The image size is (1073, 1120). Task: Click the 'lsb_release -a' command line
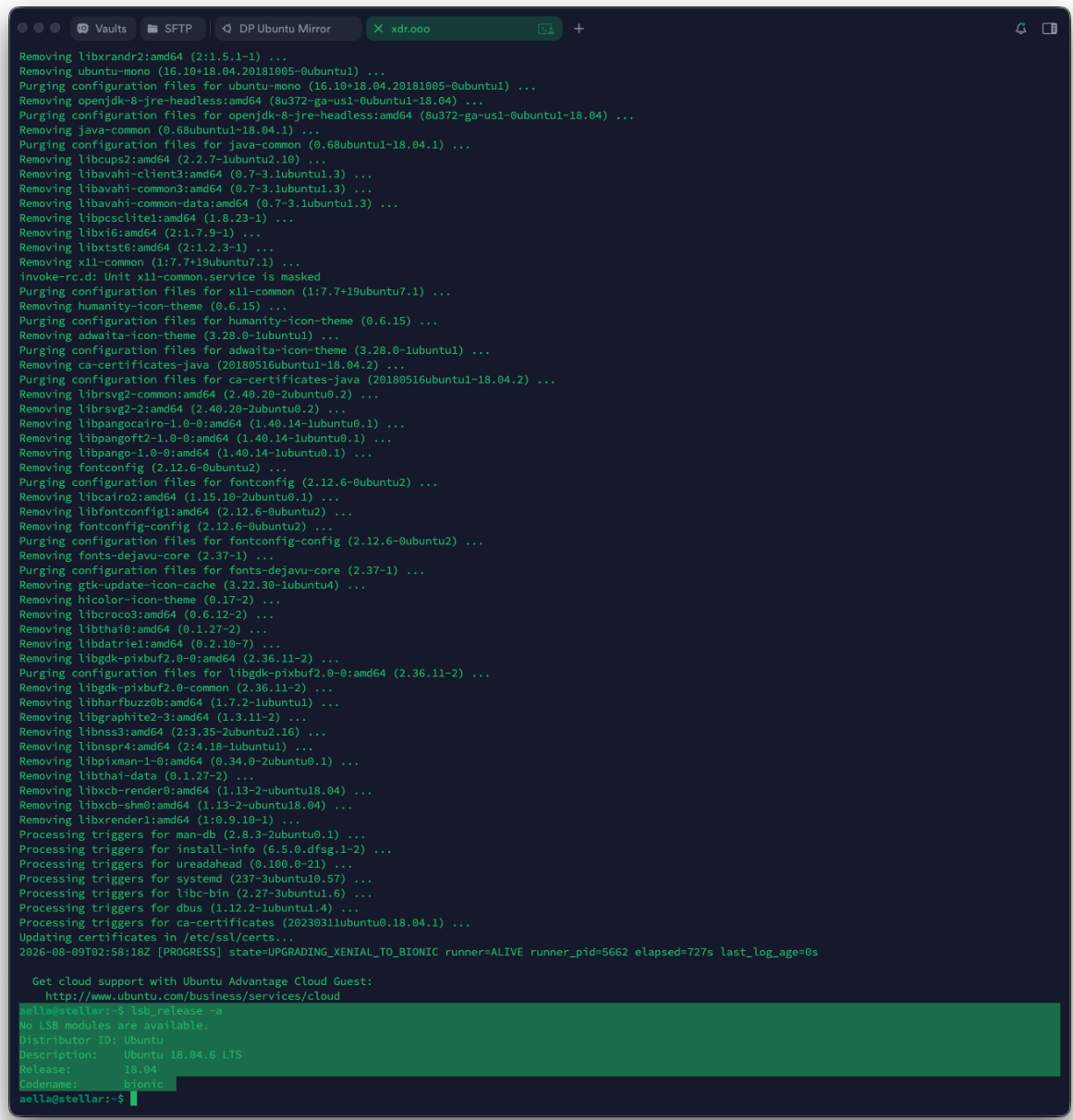121,1011
